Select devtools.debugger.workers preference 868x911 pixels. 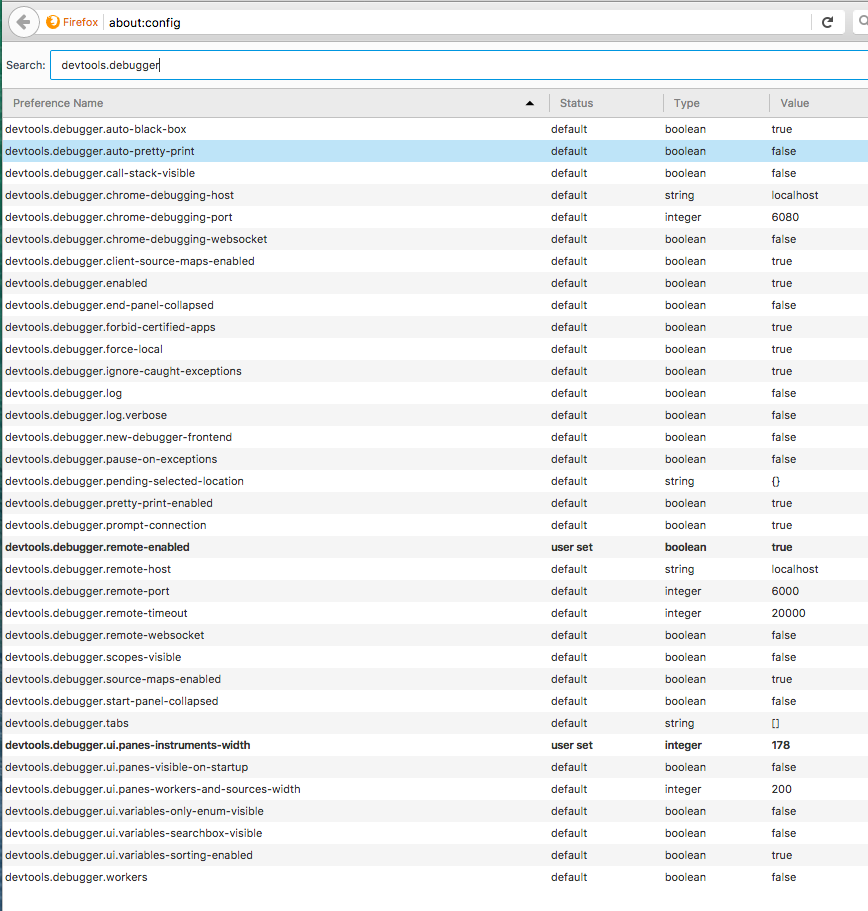tap(435, 877)
